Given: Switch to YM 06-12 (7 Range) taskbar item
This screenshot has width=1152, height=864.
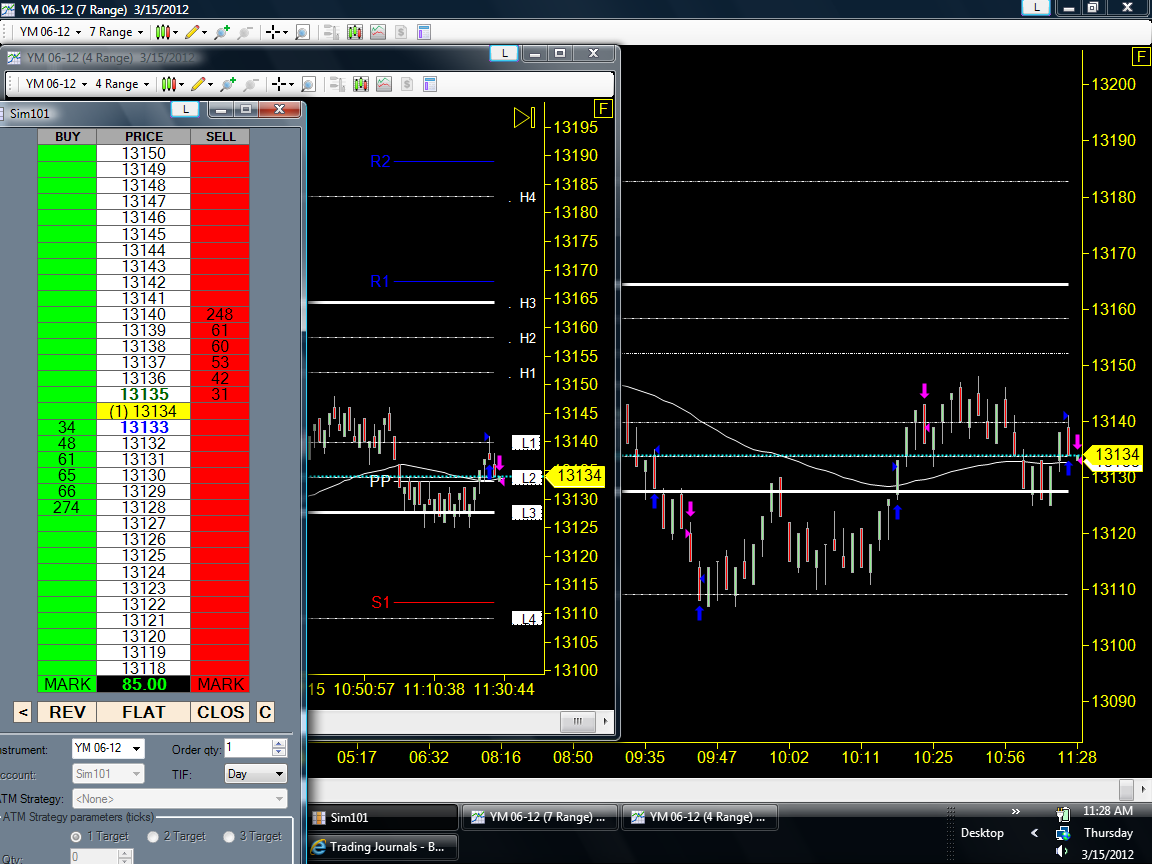Looking at the screenshot, I should tap(540, 817).
